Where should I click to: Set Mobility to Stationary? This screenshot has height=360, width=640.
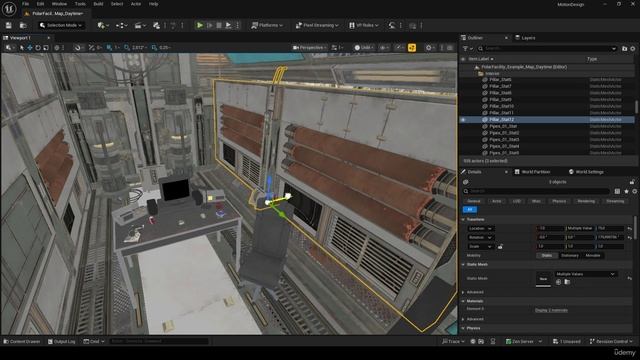[569, 256]
